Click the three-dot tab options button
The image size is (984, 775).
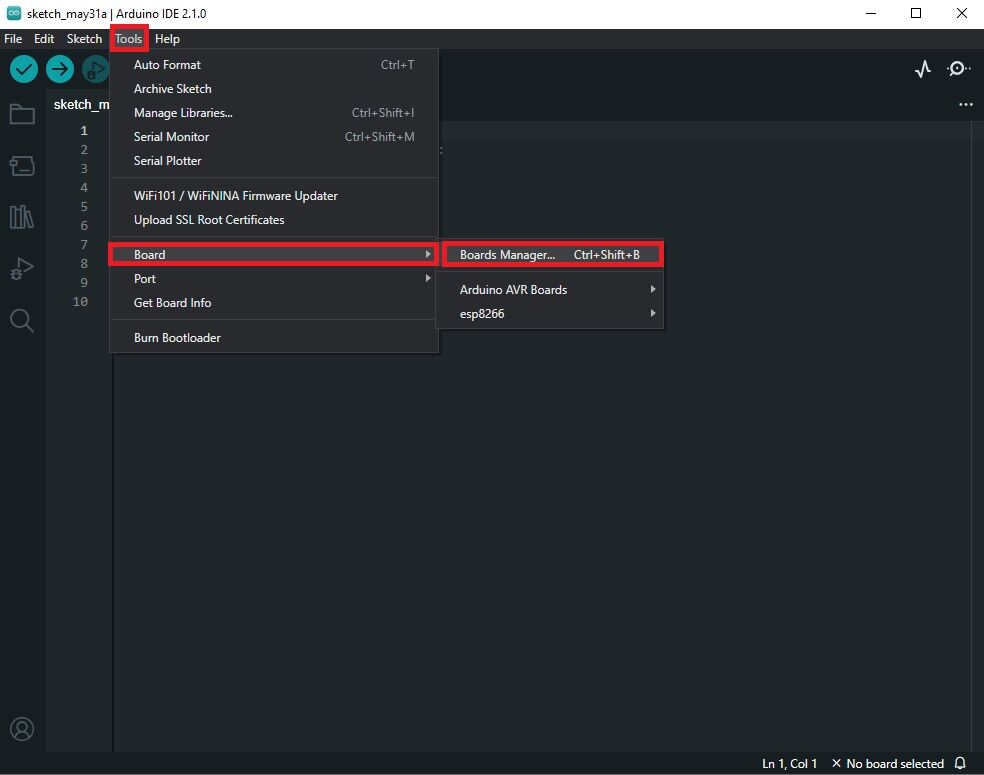tap(965, 104)
